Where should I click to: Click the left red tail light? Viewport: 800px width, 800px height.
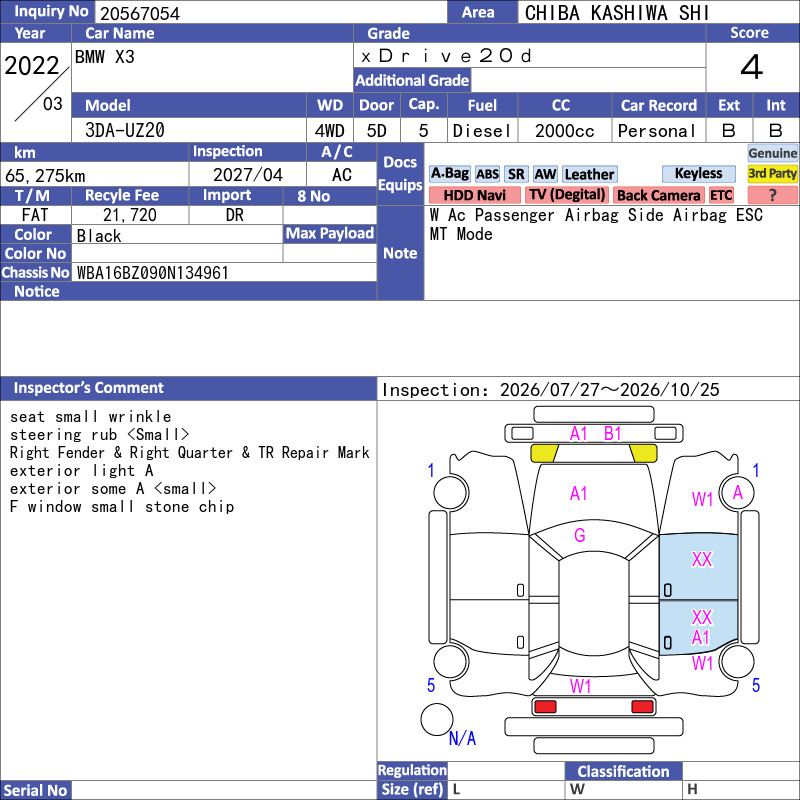pyautogui.click(x=545, y=707)
